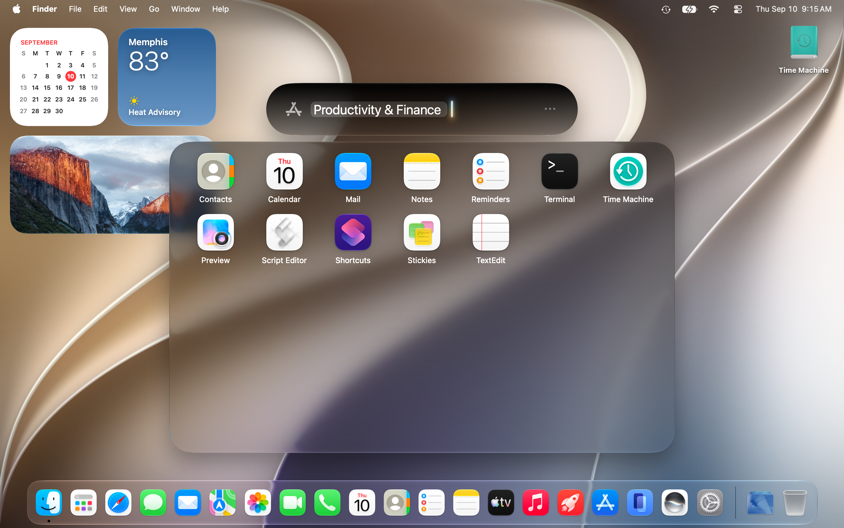Open the Apps launcher in the Dock
844x528 pixels.
click(x=83, y=503)
